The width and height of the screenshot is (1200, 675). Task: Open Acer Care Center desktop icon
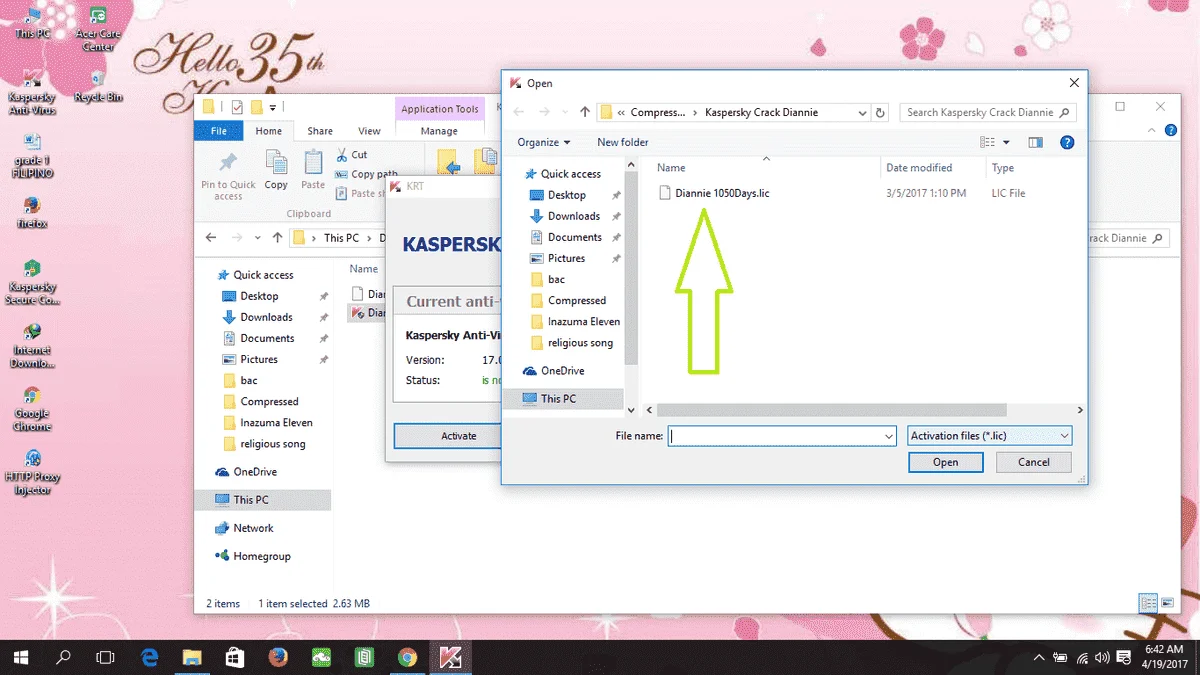pos(98,29)
